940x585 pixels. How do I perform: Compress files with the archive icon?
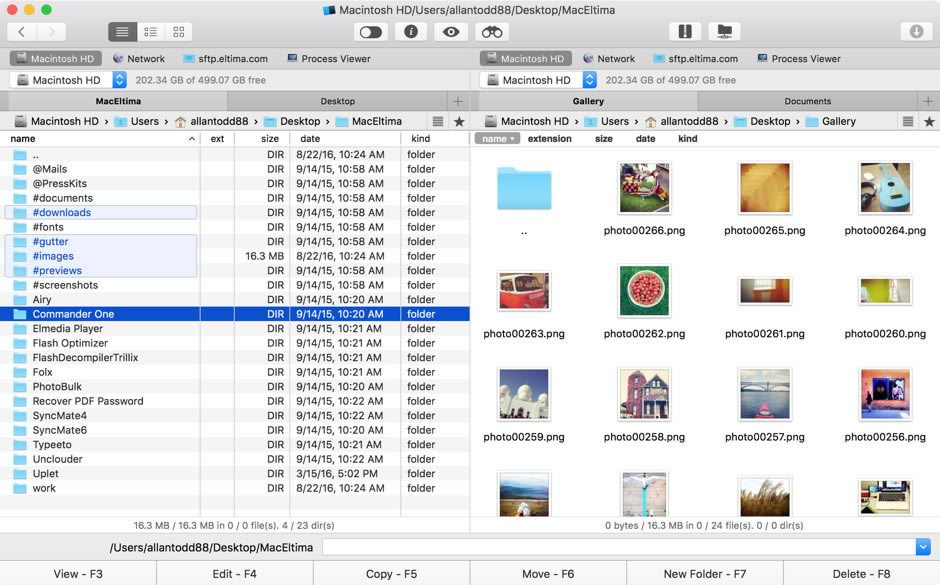[685, 31]
